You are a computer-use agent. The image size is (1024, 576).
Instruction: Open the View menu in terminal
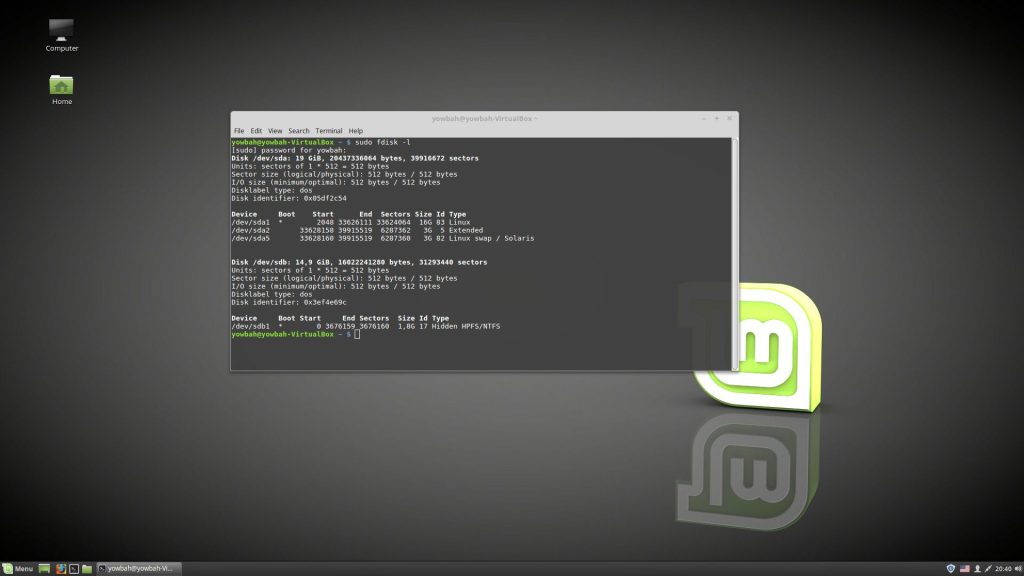coord(275,131)
